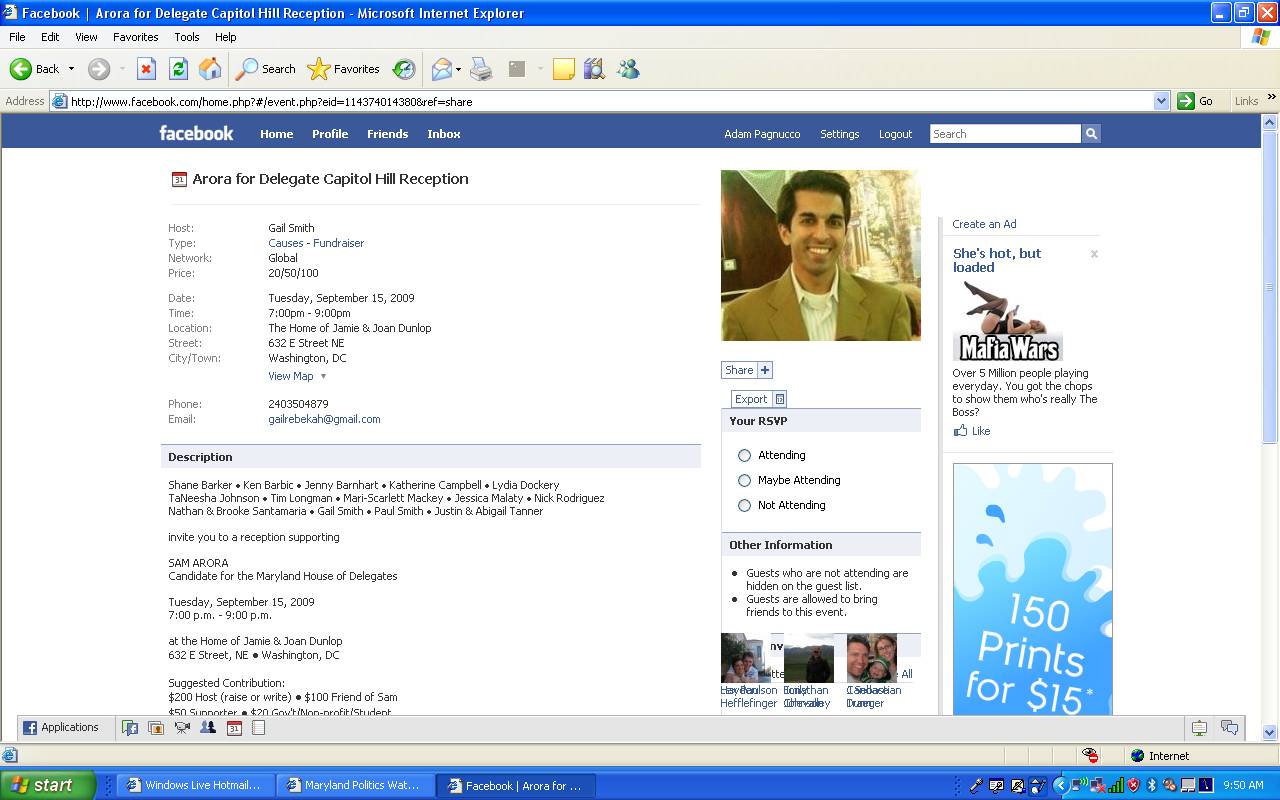This screenshot has height=800, width=1280.
Task: Click the Facebook search magnifier button
Action: tap(1091, 134)
